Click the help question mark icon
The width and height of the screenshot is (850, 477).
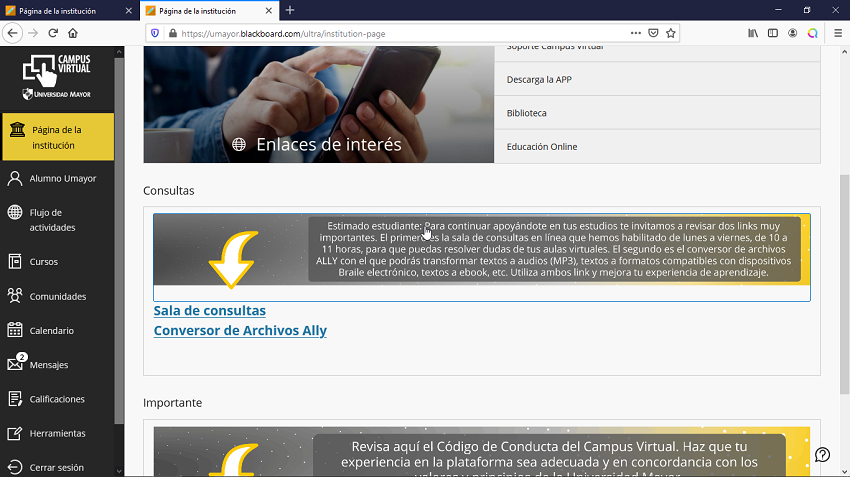pos(822,455)
